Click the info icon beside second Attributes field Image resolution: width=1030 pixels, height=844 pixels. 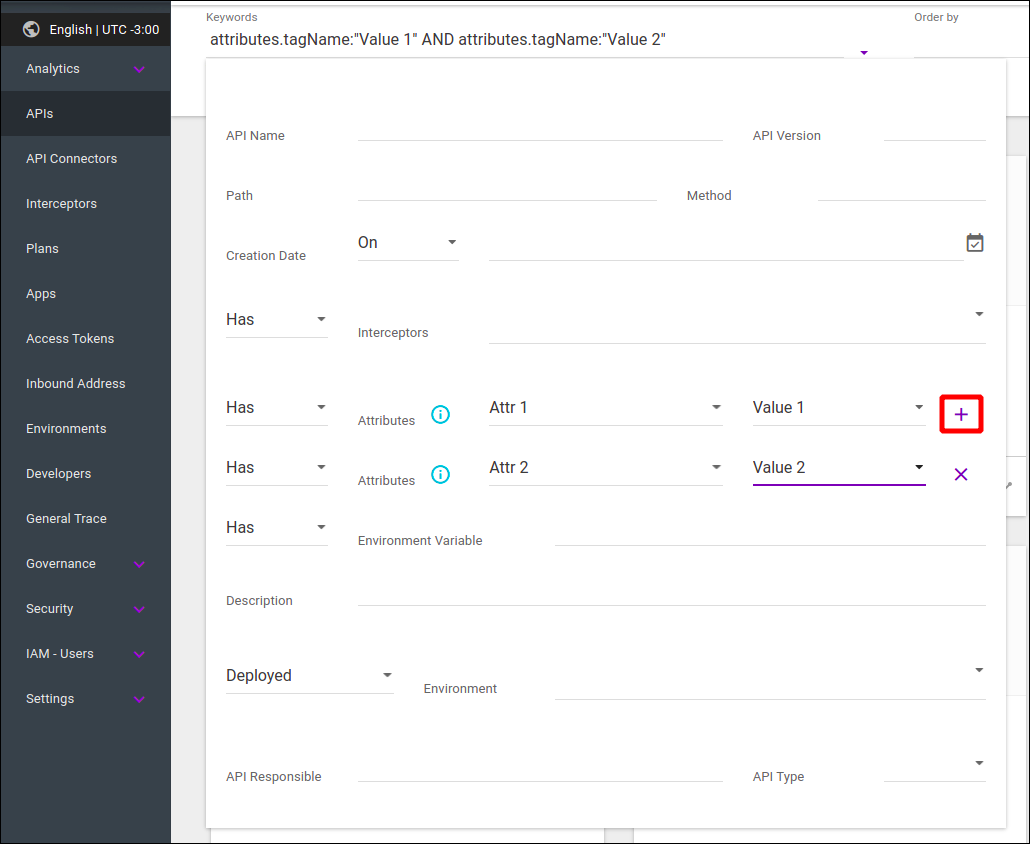[440, 474]
